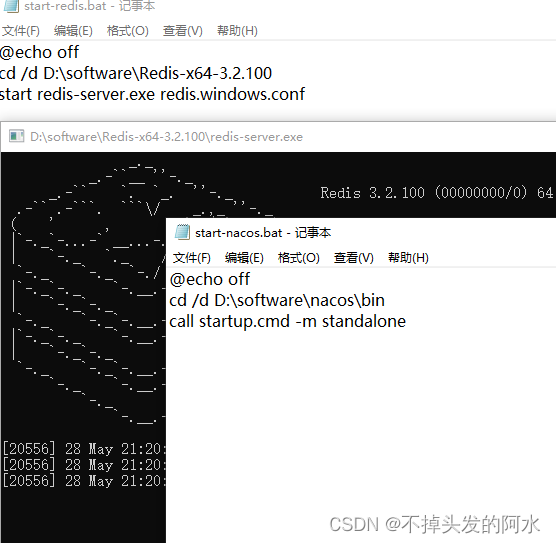
Task: Click the '@echo off' line in start-redis.bat
Action: pos(39,52)
